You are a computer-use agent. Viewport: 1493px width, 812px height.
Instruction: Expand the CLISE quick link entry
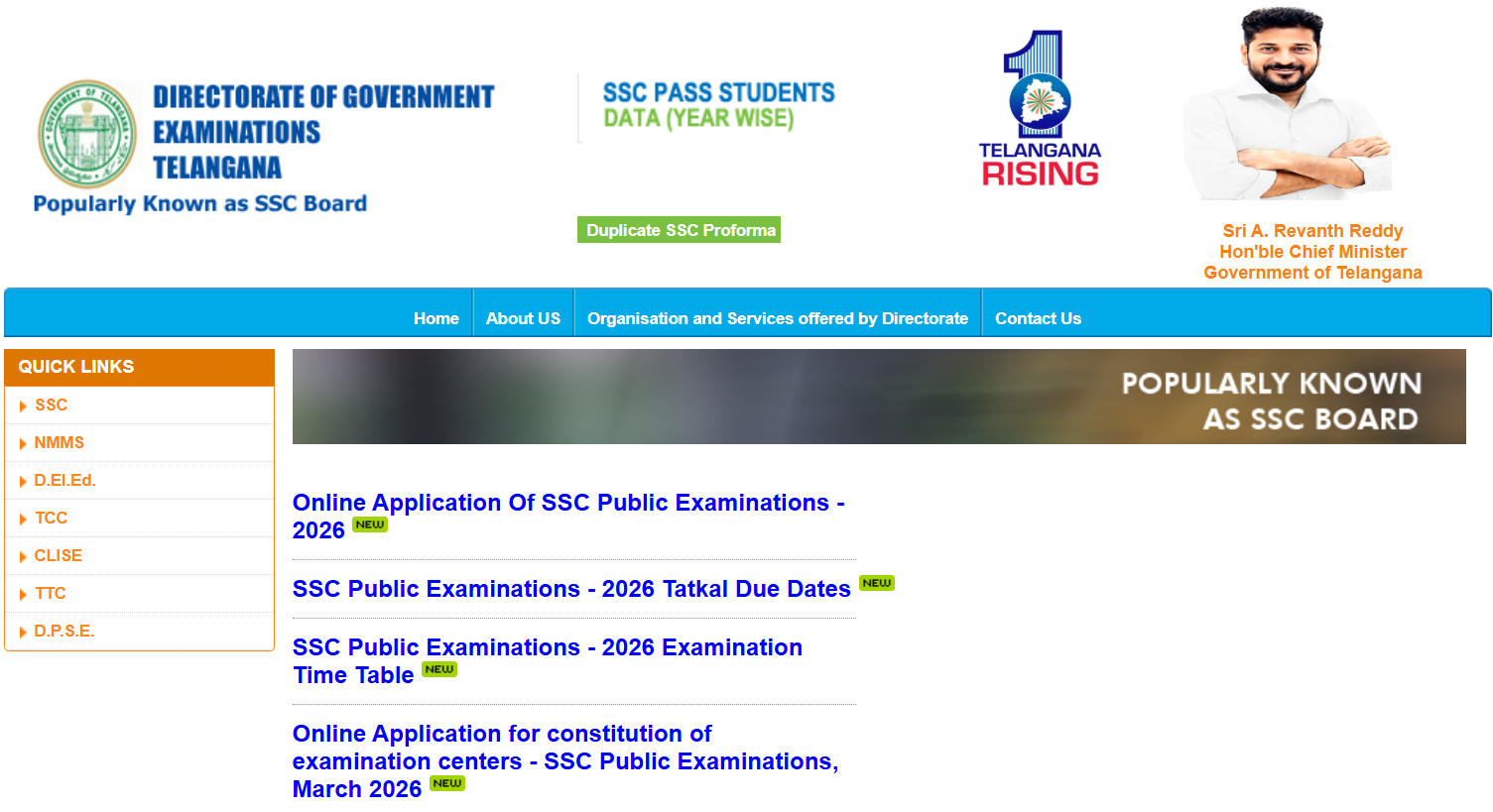pos(58,555)
